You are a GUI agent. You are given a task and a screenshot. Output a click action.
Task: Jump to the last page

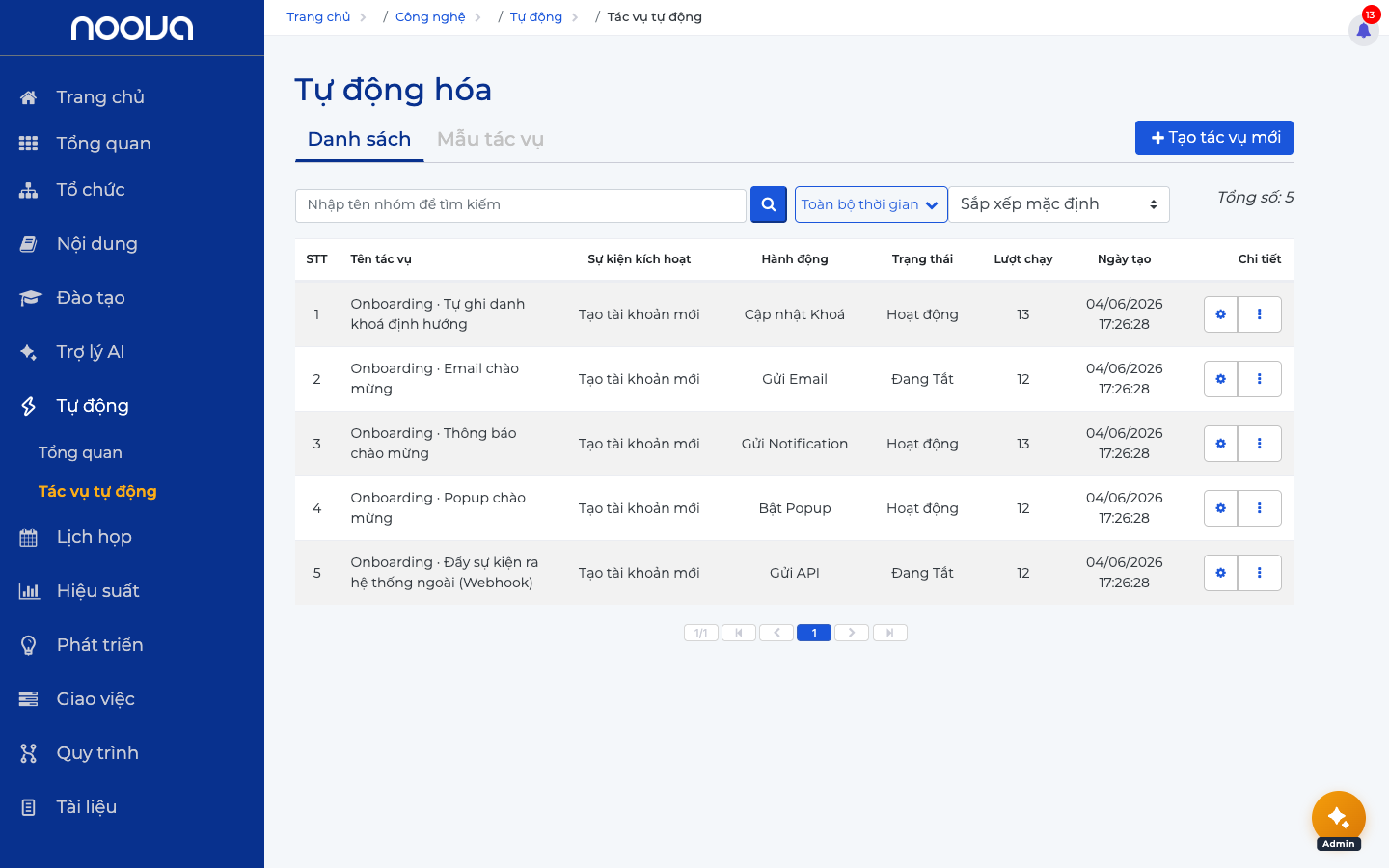(x=890, y=633)
